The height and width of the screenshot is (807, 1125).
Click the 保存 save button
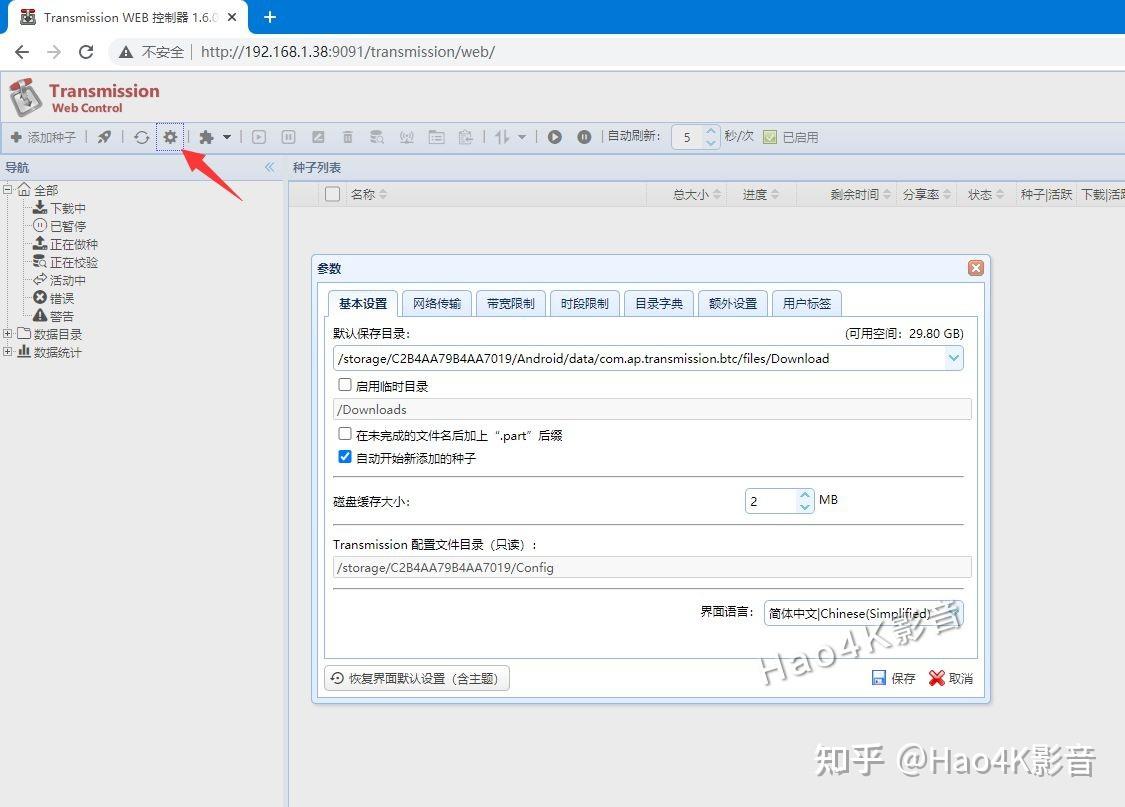894,679
